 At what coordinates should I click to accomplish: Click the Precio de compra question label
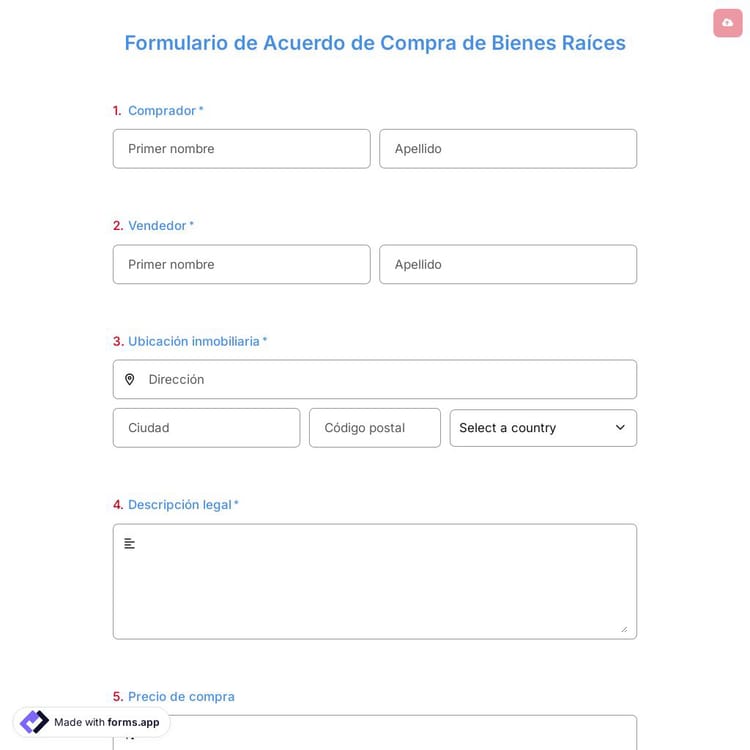[x=181, y=697]
